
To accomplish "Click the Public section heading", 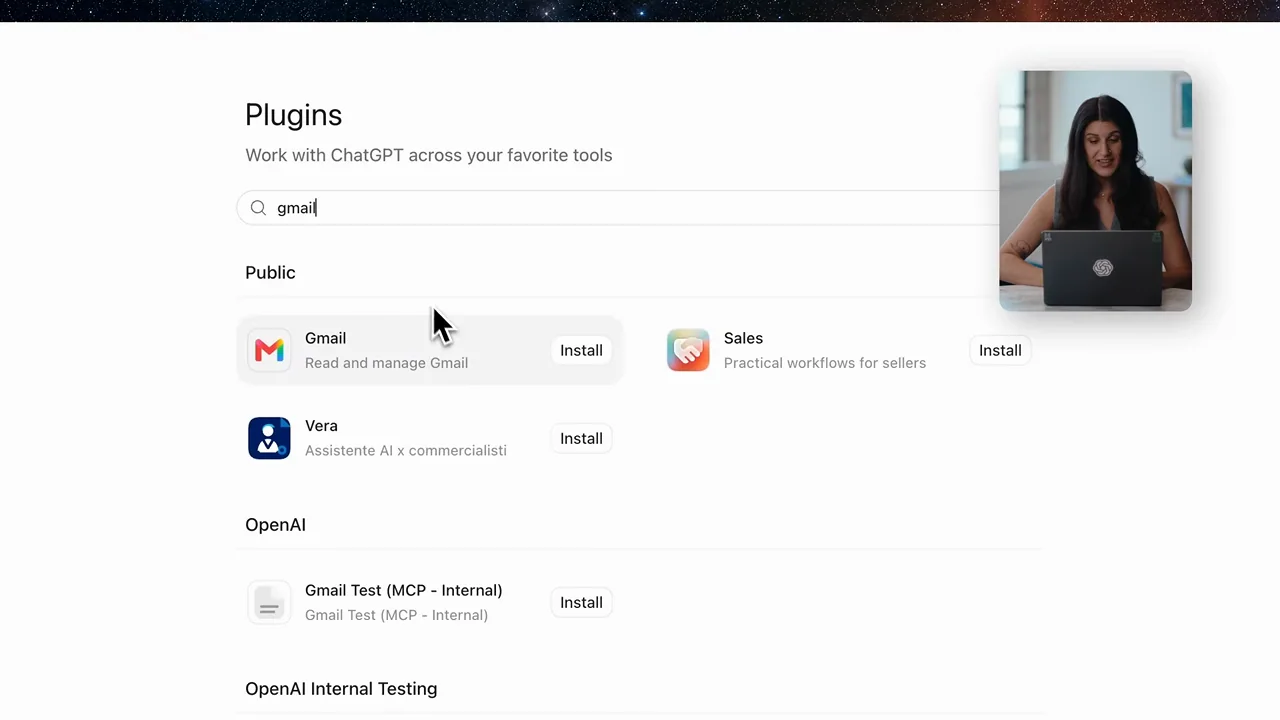I will [x=270, y=272].
